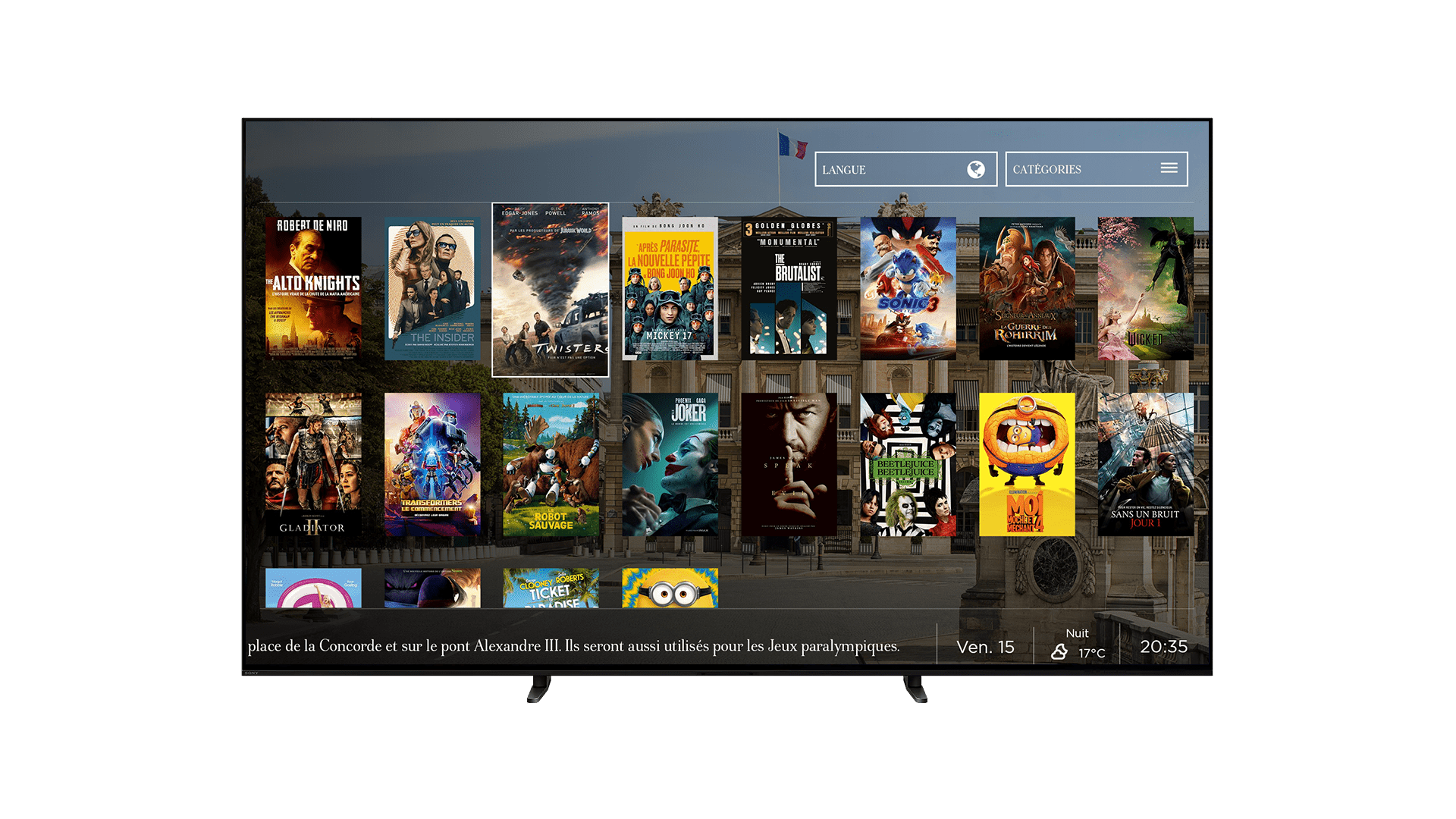Select Moi, Moche et Méchant 4 poster

pos(1027,464)
